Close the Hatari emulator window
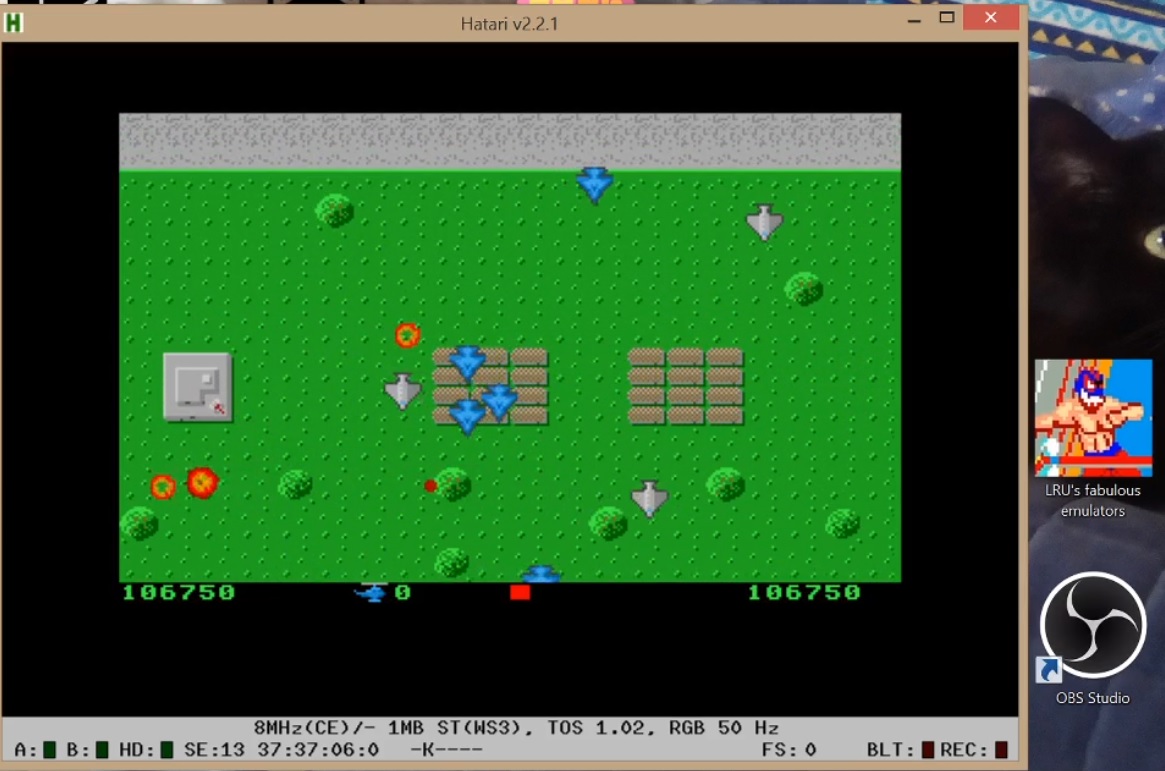1165x771 pixels. (990, 18)
